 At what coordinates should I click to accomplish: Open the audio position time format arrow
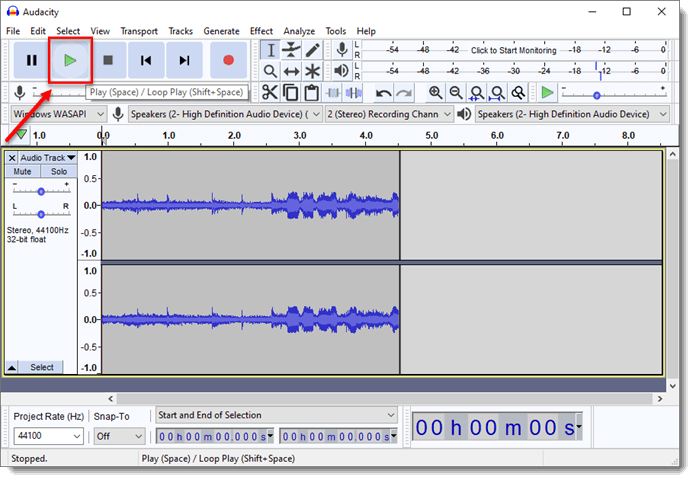click(x=579, y=427)
